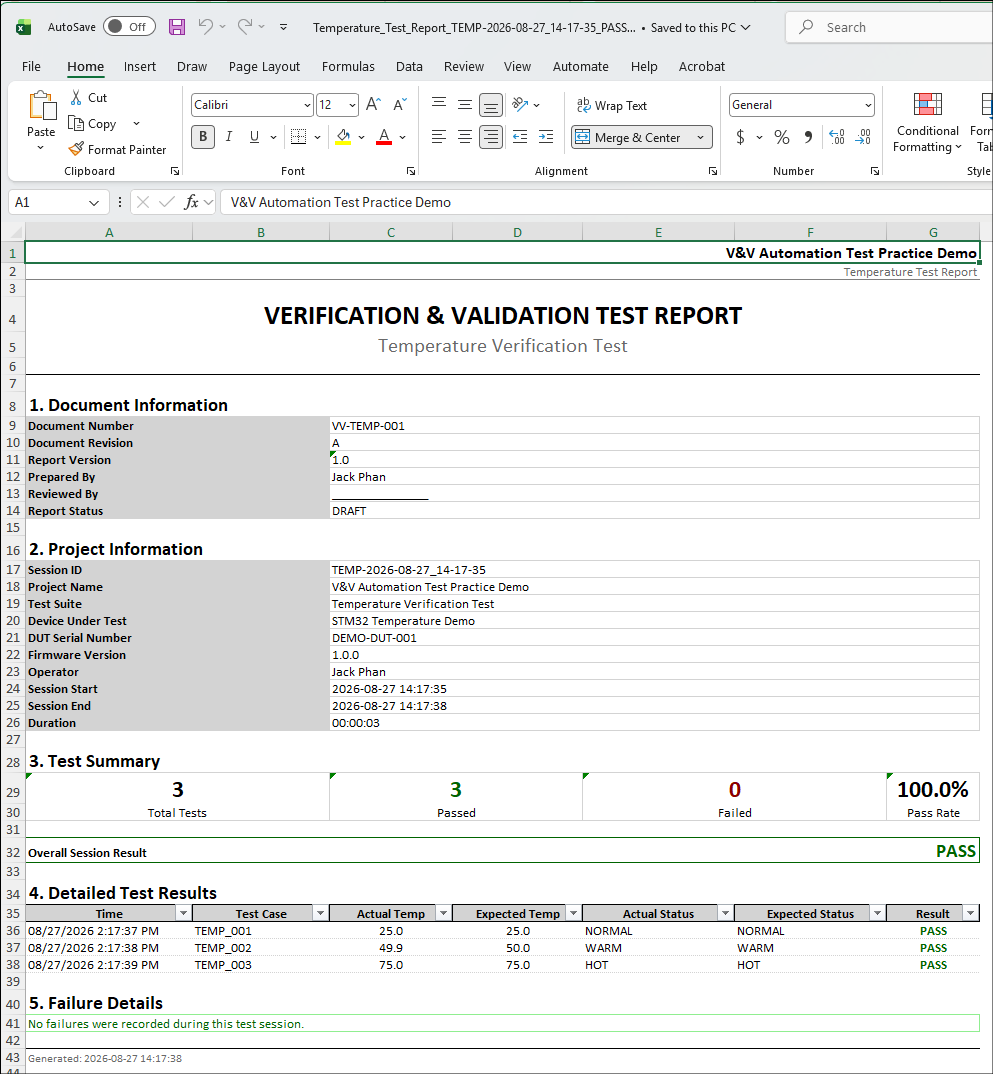
Task: Decrease font size with the small A icon
Action: 400,105
